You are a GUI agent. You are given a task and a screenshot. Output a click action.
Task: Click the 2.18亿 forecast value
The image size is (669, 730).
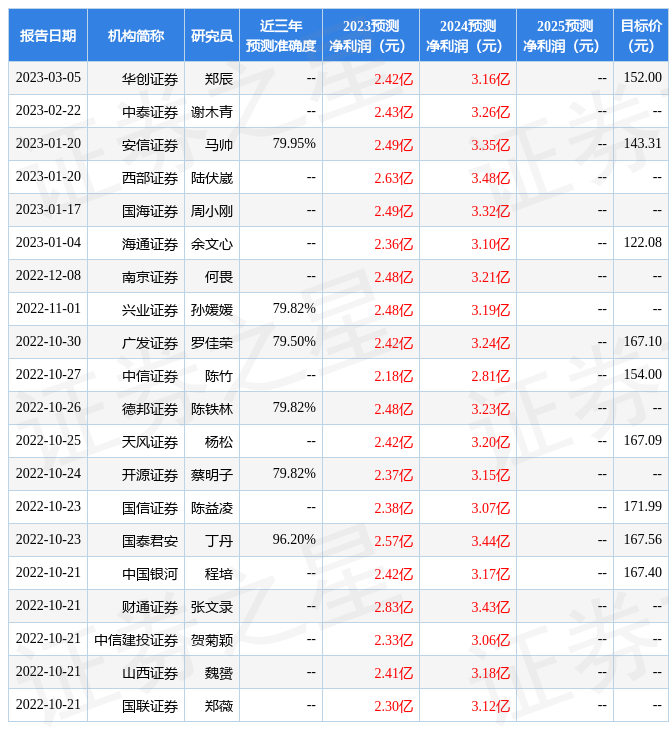(x=393, y=377)
